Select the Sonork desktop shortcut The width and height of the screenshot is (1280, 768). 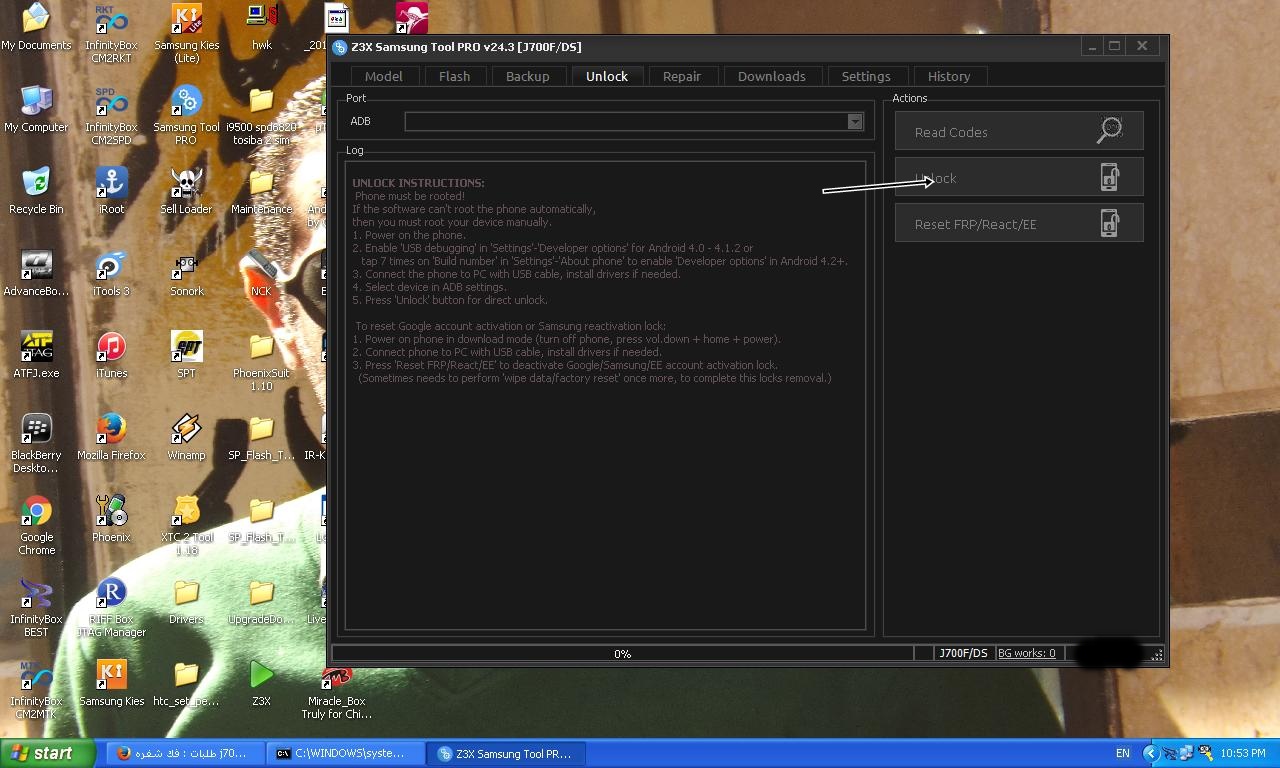tap(186, 274)
